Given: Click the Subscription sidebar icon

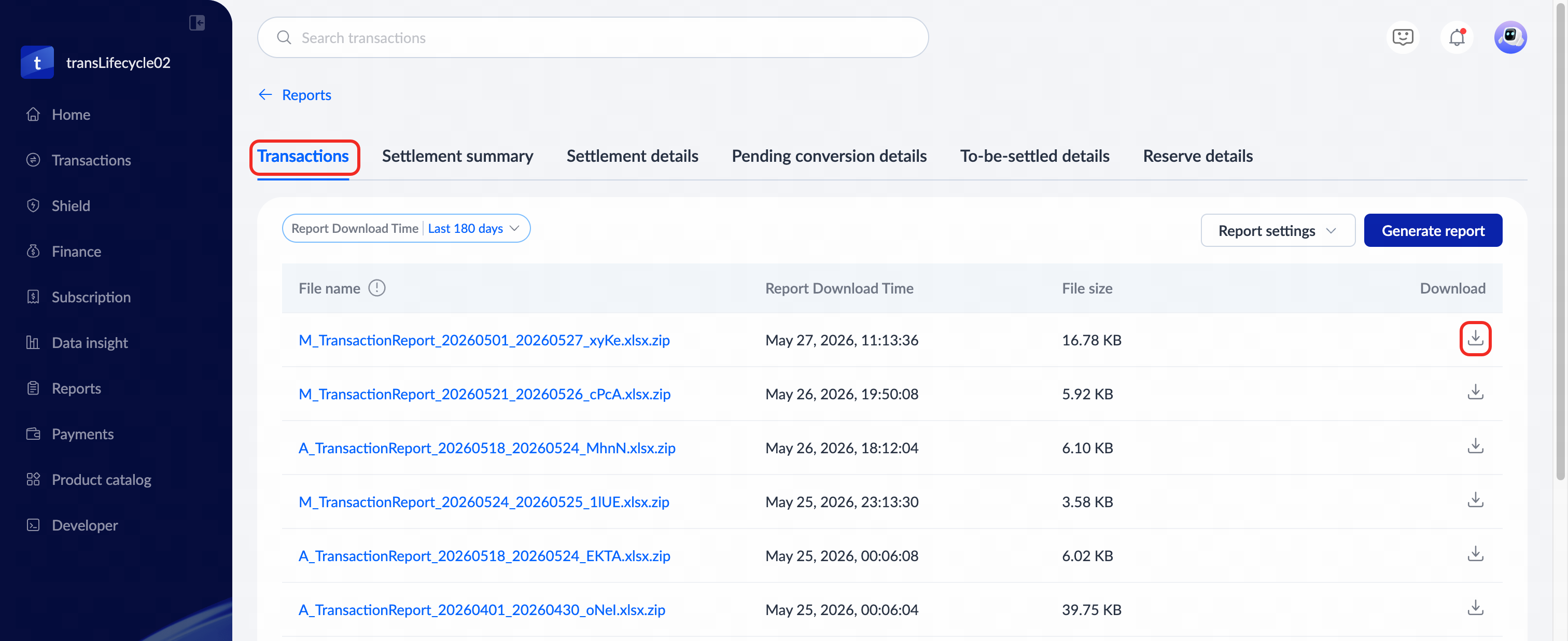Looking at the screenshot, I should pos(34,297).
